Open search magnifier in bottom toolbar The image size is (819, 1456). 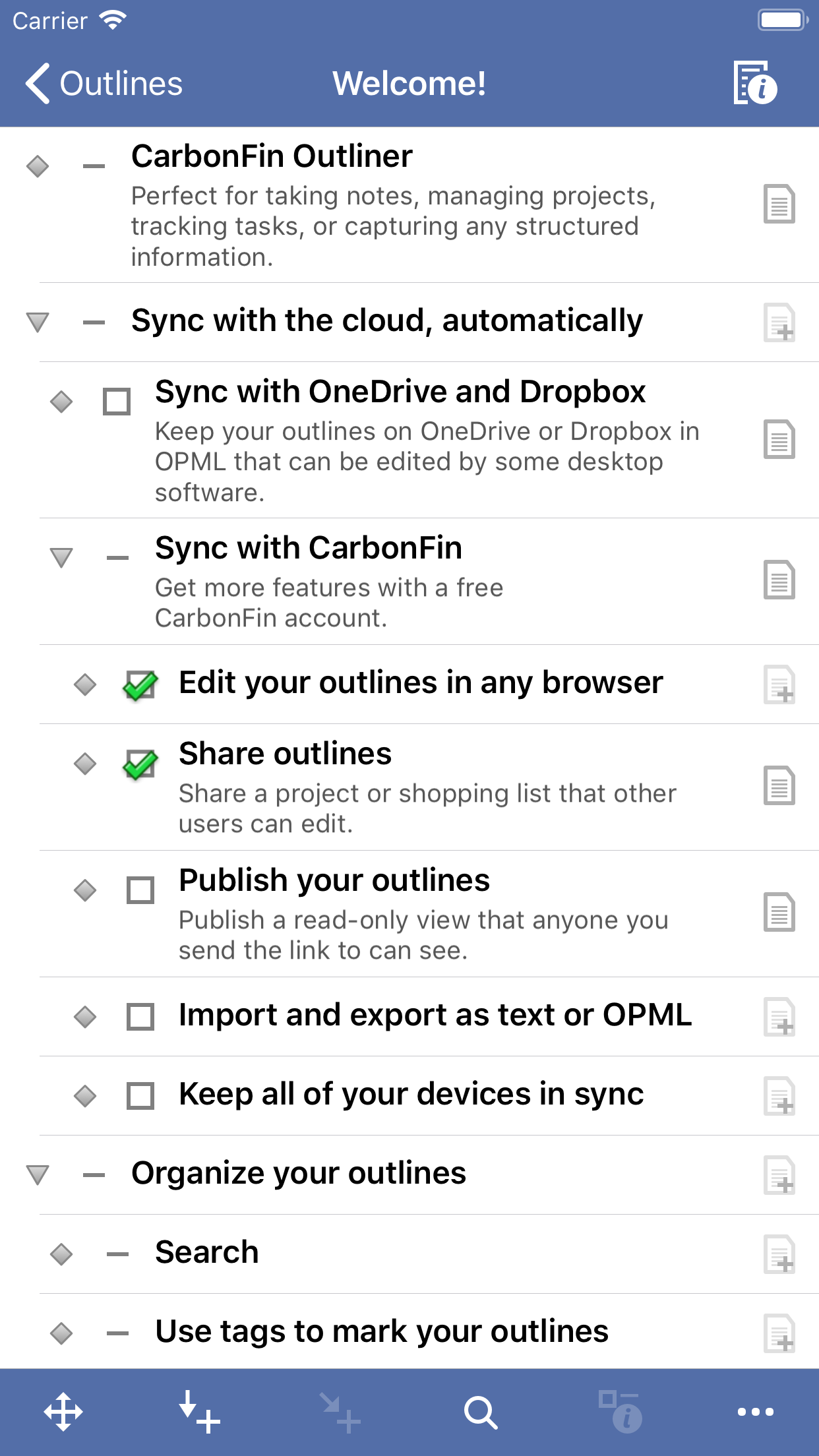pyautogui.click(x=480, y=1412)
